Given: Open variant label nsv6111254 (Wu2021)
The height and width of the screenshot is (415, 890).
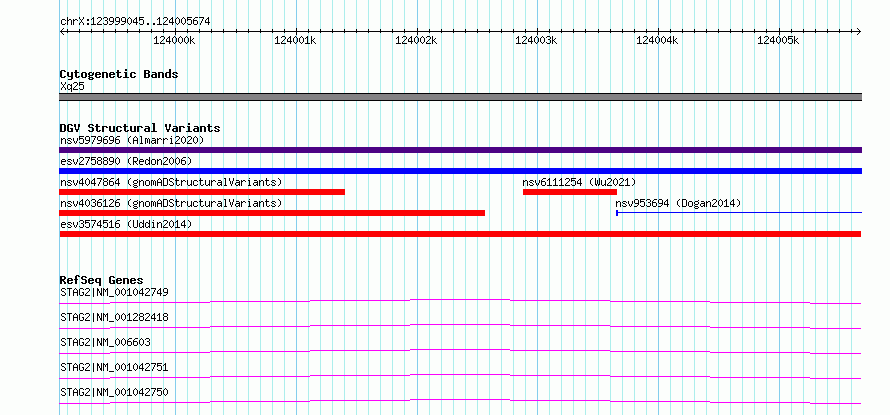Looking at the screenshot, I should pos(580,182).
